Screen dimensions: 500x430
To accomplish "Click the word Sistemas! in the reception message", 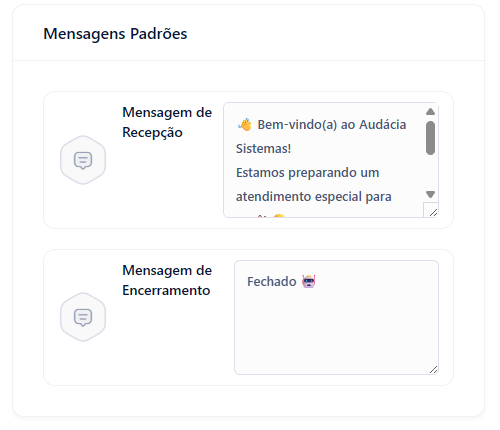I will 263,149.
